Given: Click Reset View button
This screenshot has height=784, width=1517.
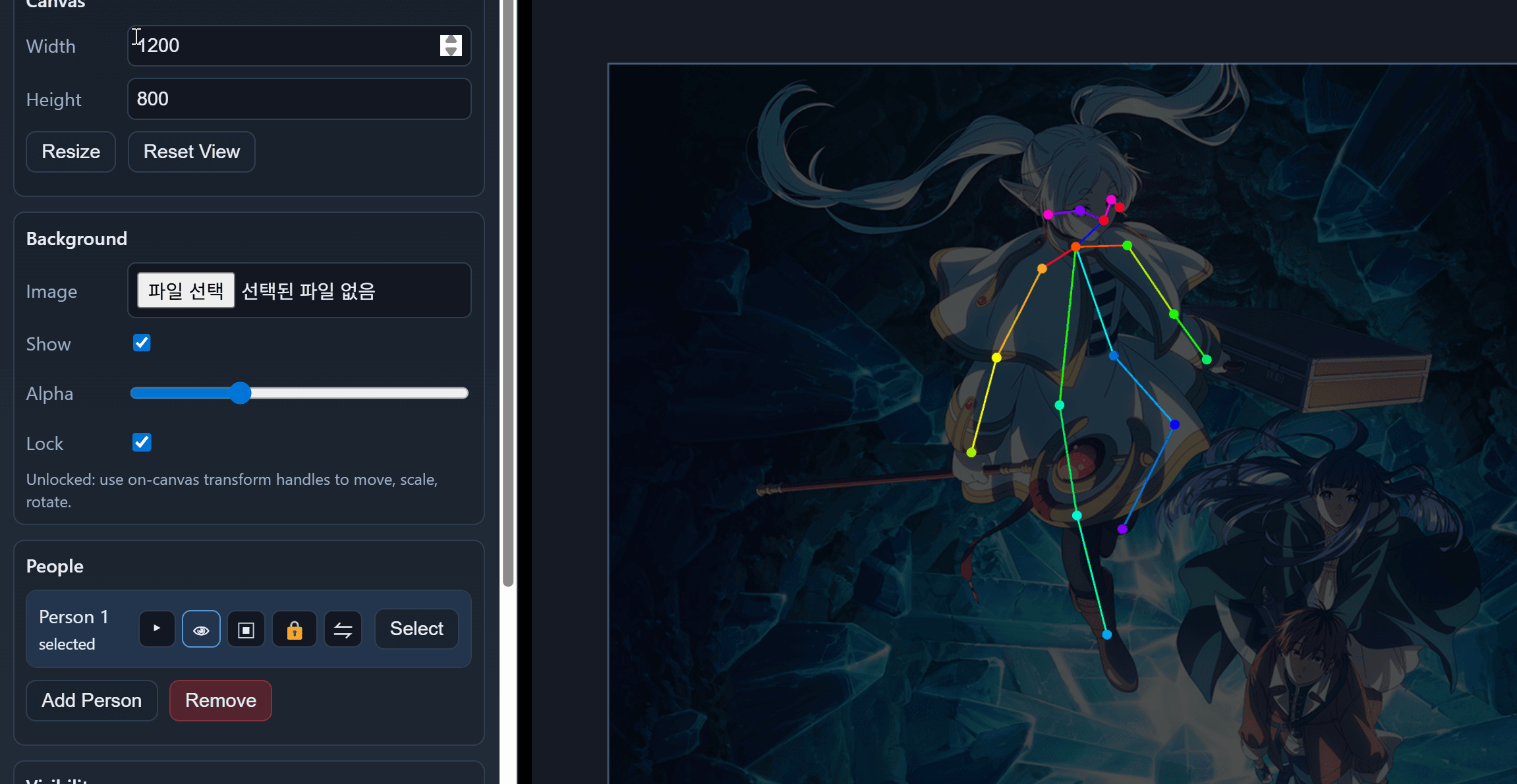Looking at the screenshot, I should coord(191,152).
